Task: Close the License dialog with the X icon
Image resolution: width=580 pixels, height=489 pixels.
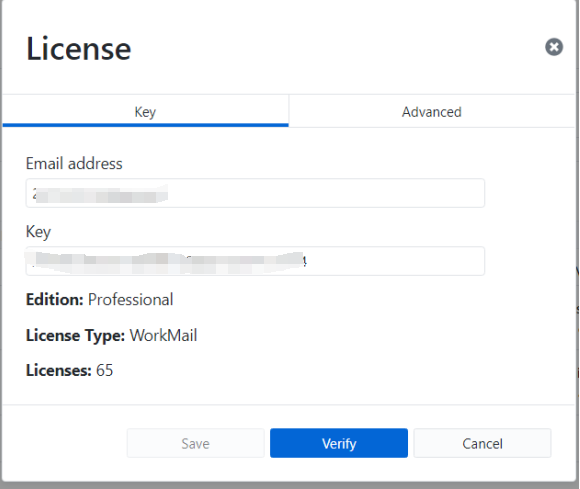Action: tap(554, 47)
